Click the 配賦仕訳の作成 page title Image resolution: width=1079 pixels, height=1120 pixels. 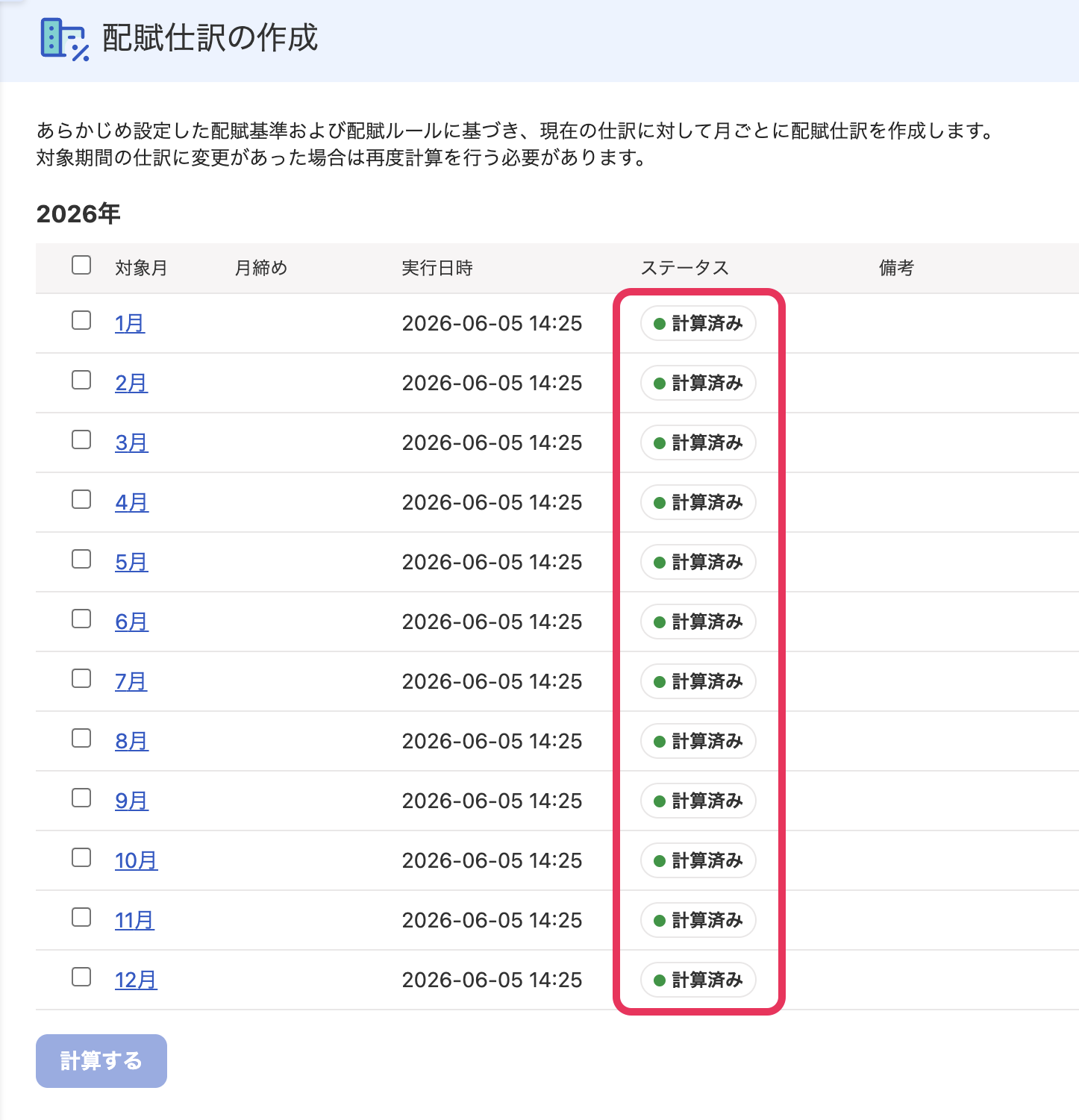(210, 38)
